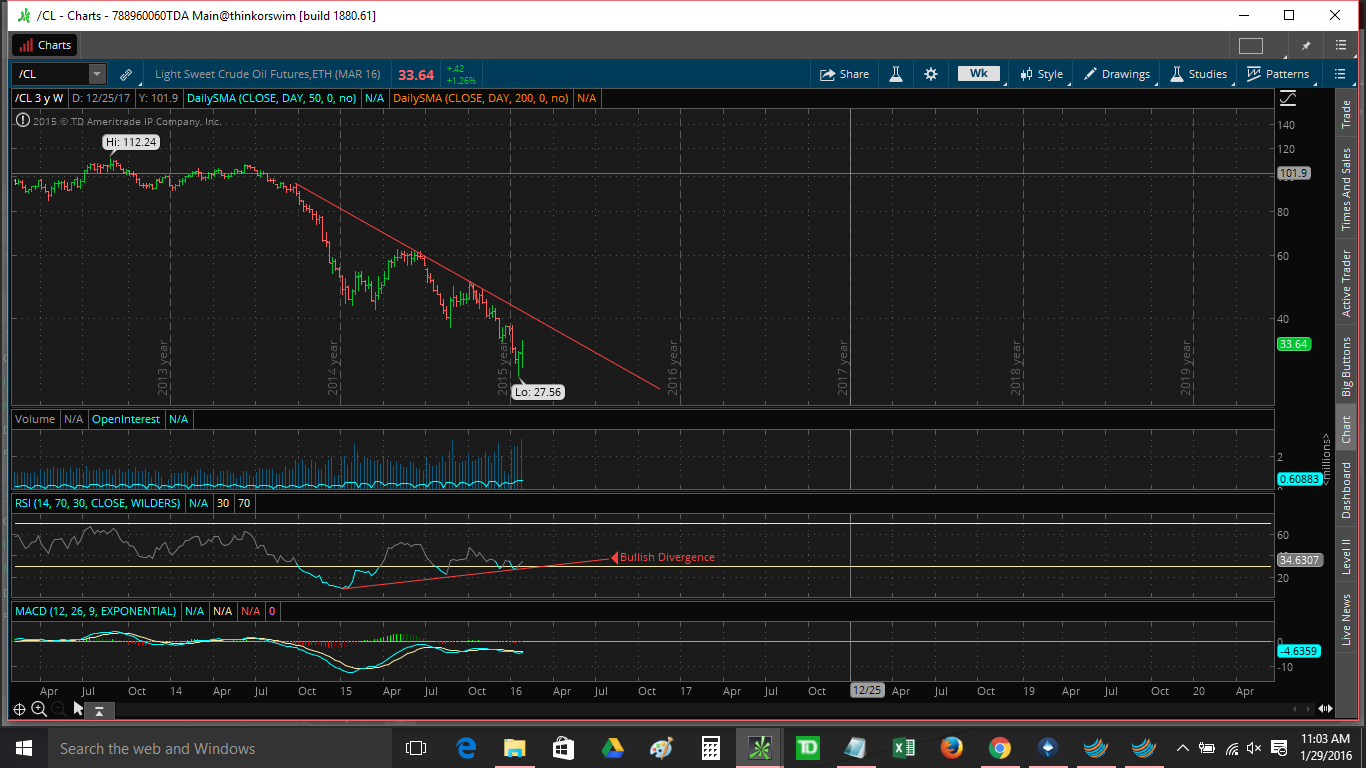Click the DailySMA 200 study label

coord(481,98)
